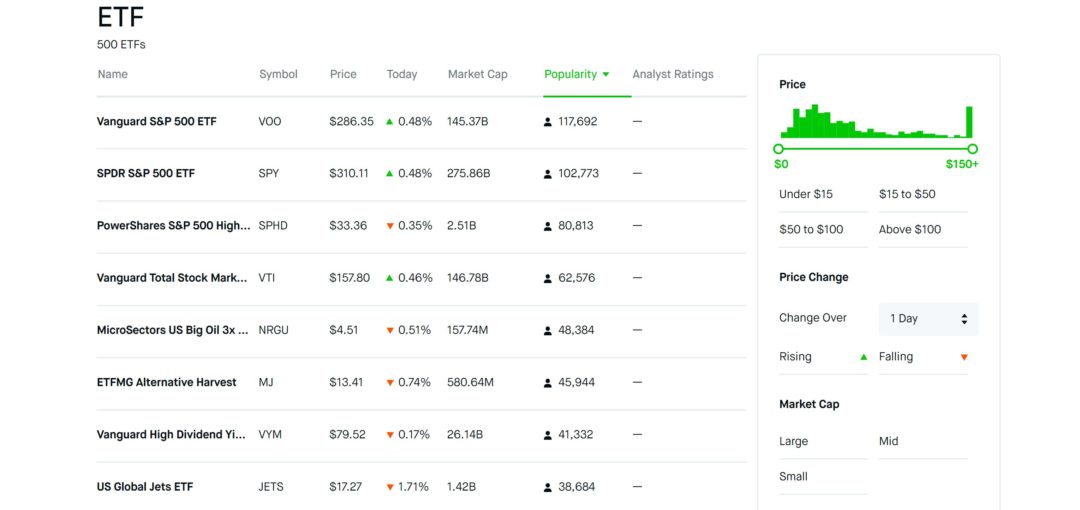Click the 580.64M market cap value
Image resolution: width=1080 pixels, height=510 pixels.
470,382
